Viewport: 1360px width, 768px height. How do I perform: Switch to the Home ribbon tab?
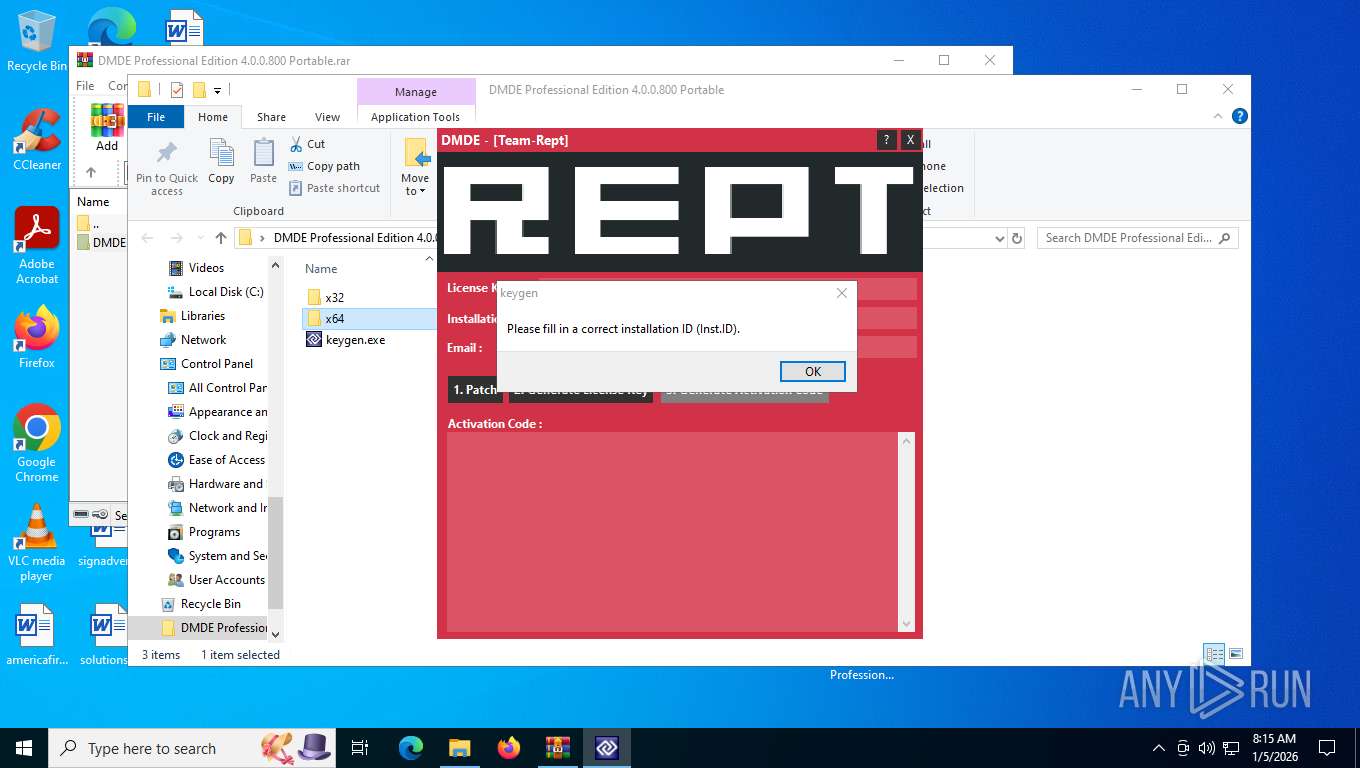pyautogui.click(x=213, y=117)
